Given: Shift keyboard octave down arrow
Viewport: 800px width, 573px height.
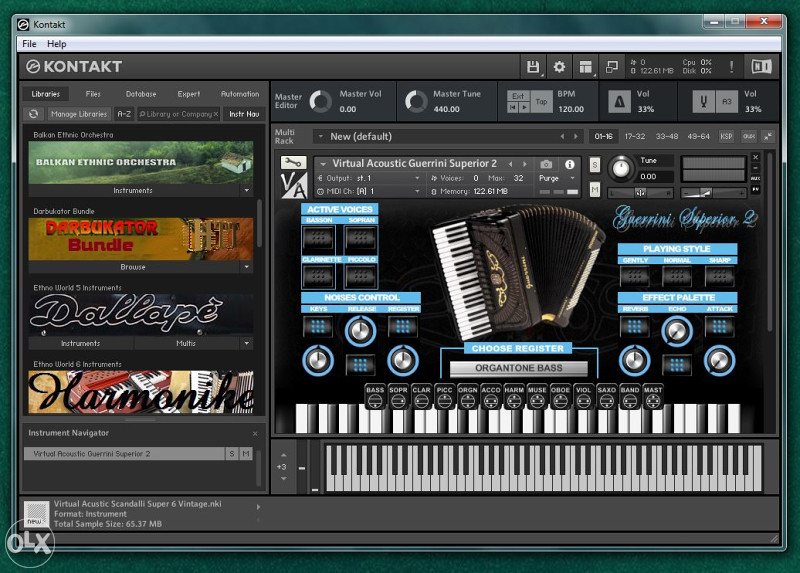Looking at the screenshot, I should click(284, 479).
